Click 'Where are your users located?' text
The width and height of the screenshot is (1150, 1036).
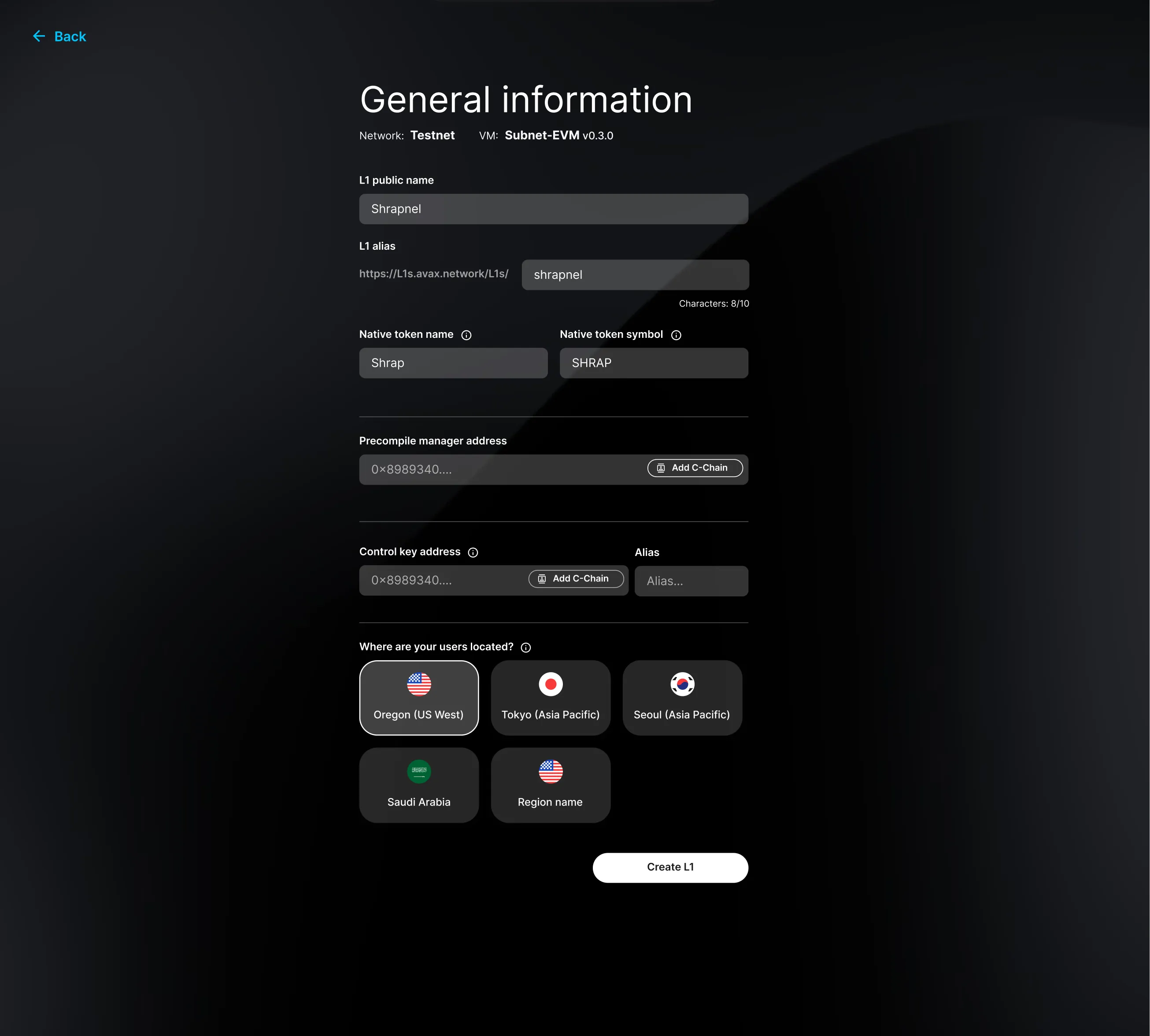click(436, 647)
